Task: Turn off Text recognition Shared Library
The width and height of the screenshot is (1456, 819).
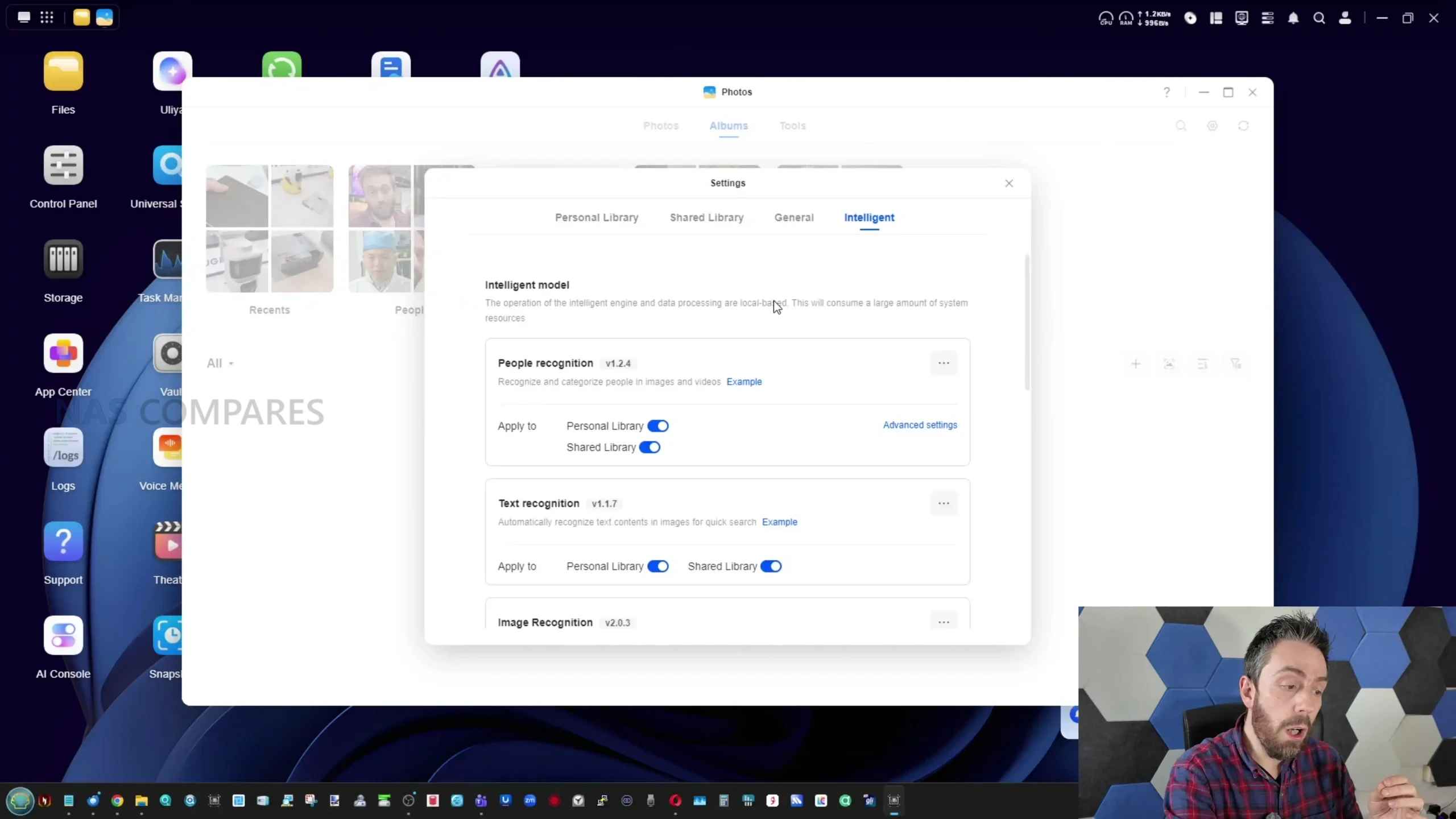Action: pyautogui.click(x=771, y=566)
